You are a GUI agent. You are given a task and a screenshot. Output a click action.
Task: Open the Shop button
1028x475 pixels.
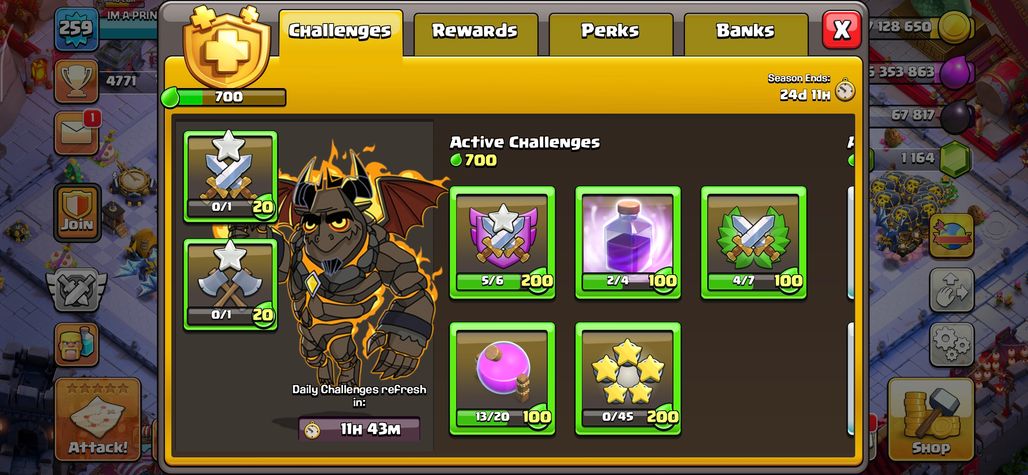[x=930, y=418]
